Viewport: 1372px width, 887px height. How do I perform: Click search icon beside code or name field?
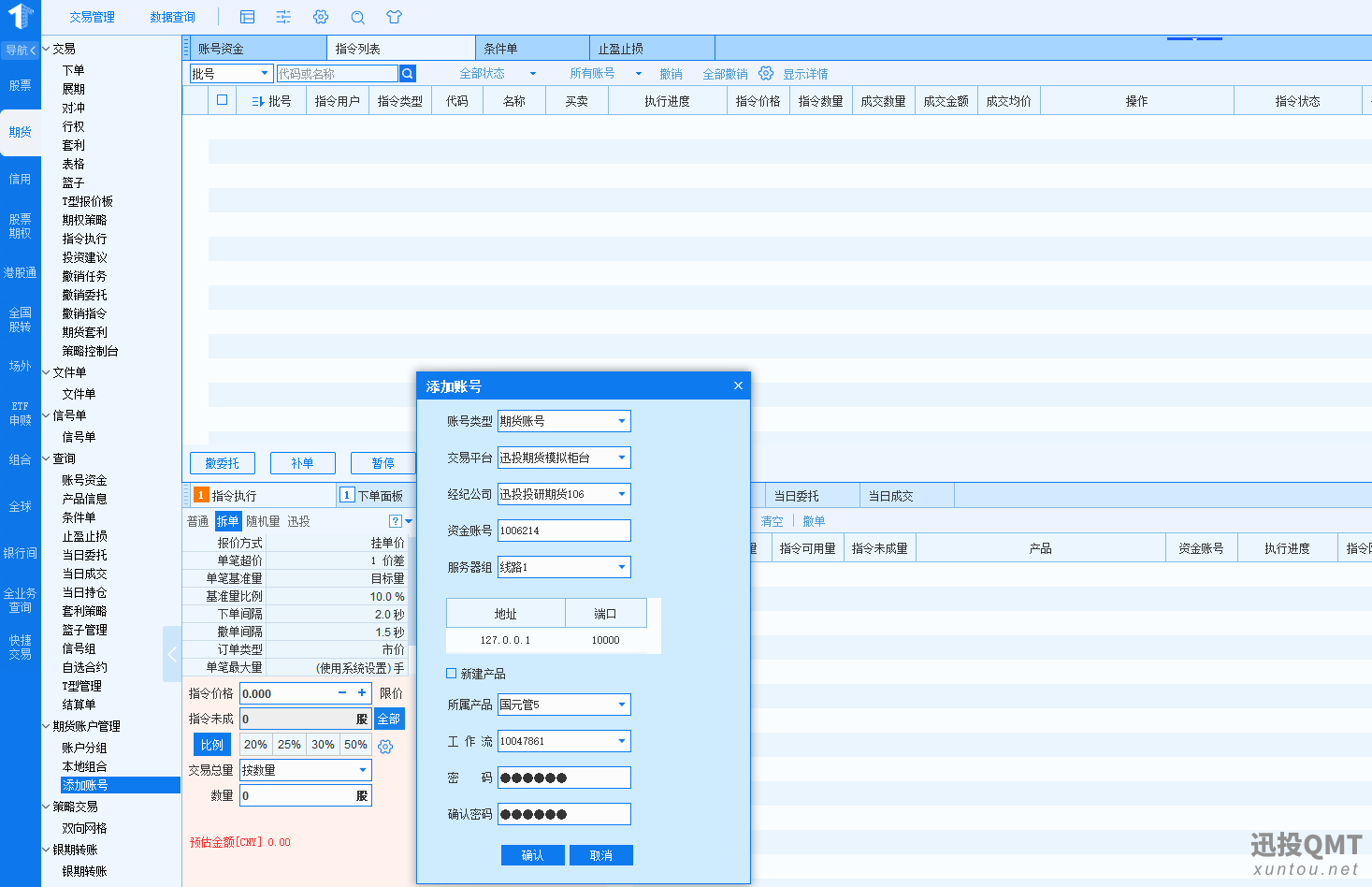point(408,73)
